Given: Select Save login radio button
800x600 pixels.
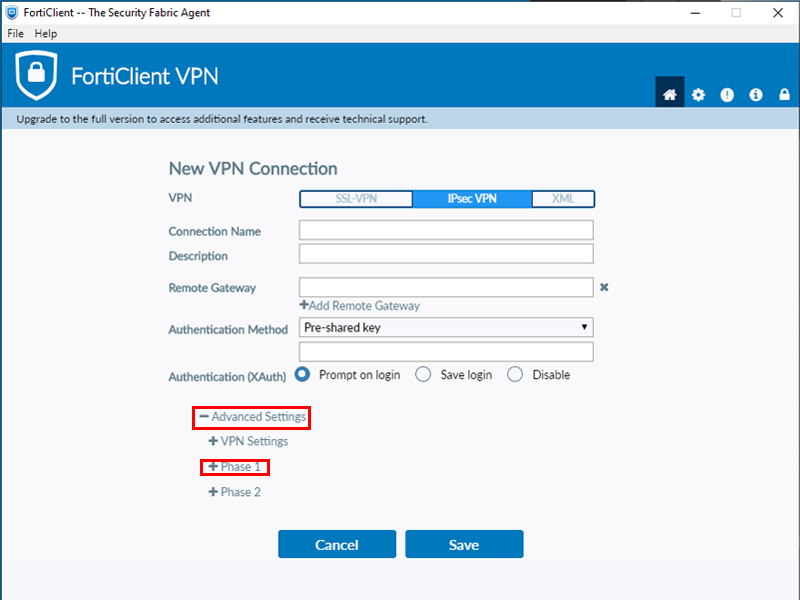Looking at the screenshot, I should tap(423, 374).
